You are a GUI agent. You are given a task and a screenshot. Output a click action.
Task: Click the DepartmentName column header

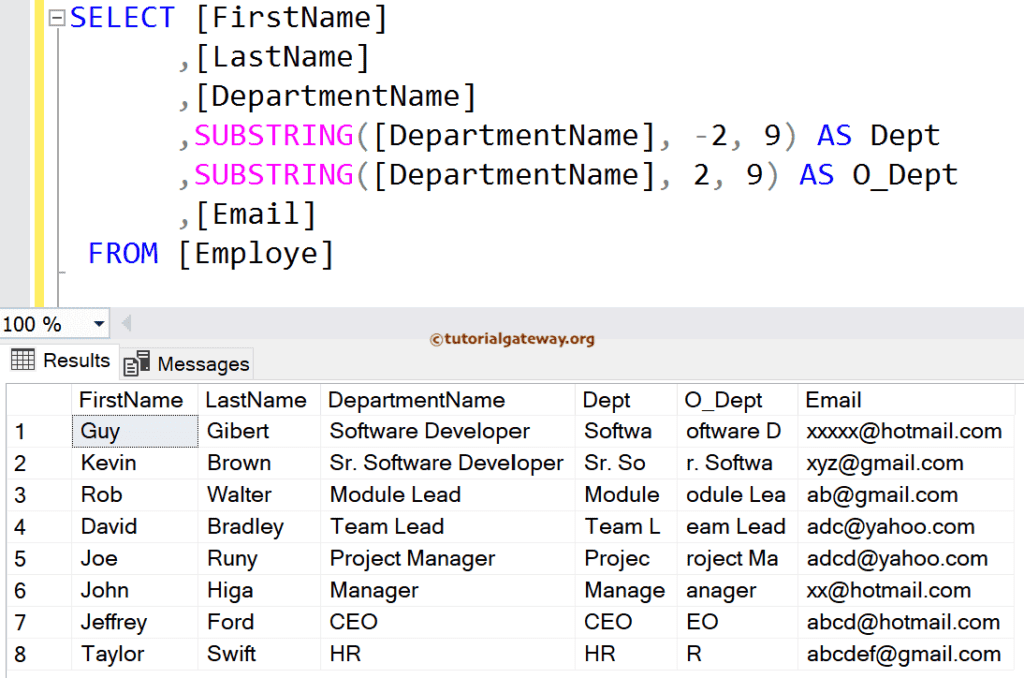(417, 399)
